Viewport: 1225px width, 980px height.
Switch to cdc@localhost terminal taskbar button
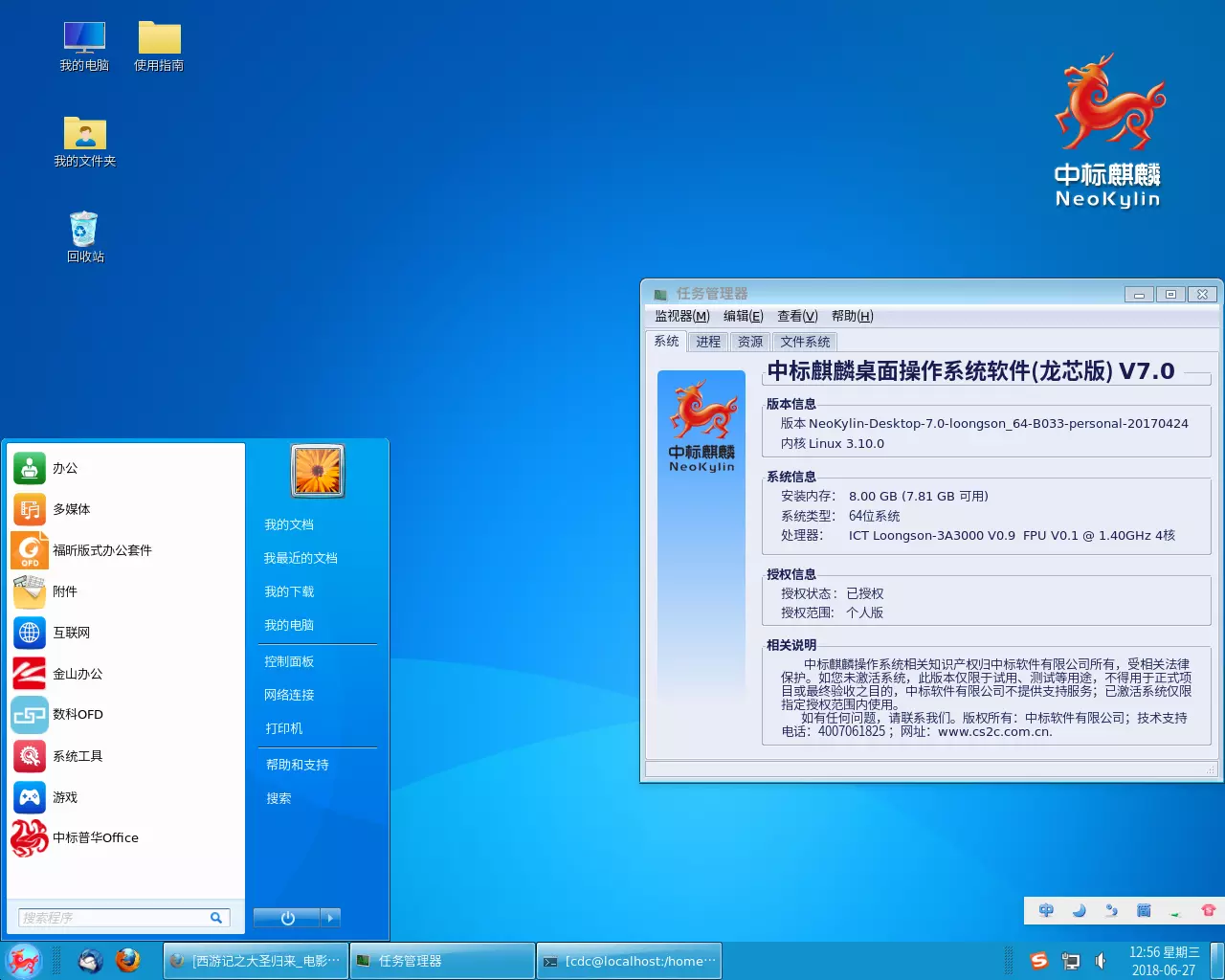click(x=629, y=961)
